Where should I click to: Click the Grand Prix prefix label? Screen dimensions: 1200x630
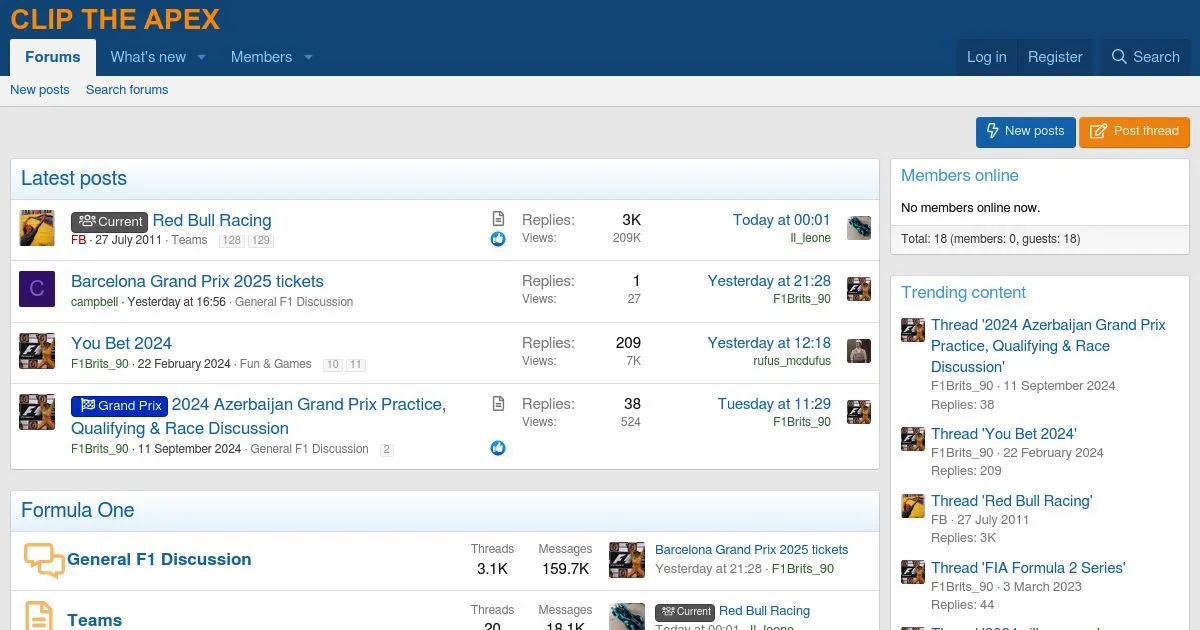119,405
